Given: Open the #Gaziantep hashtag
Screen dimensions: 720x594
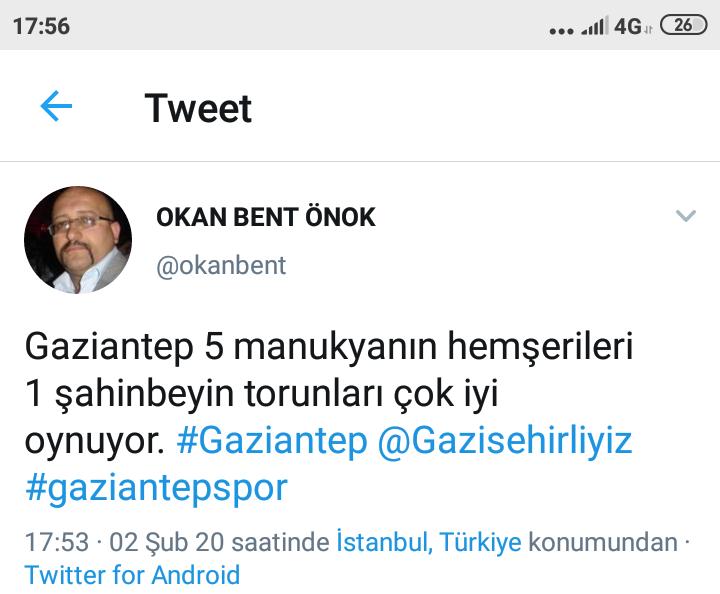Looking at the screenshot, I should pos(272,440).
